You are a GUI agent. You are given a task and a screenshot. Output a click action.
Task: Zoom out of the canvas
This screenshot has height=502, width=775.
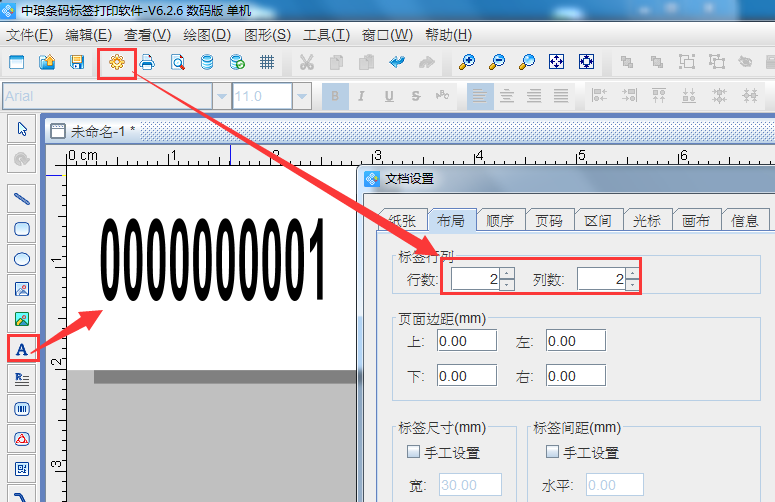click(x=497, y=62)
